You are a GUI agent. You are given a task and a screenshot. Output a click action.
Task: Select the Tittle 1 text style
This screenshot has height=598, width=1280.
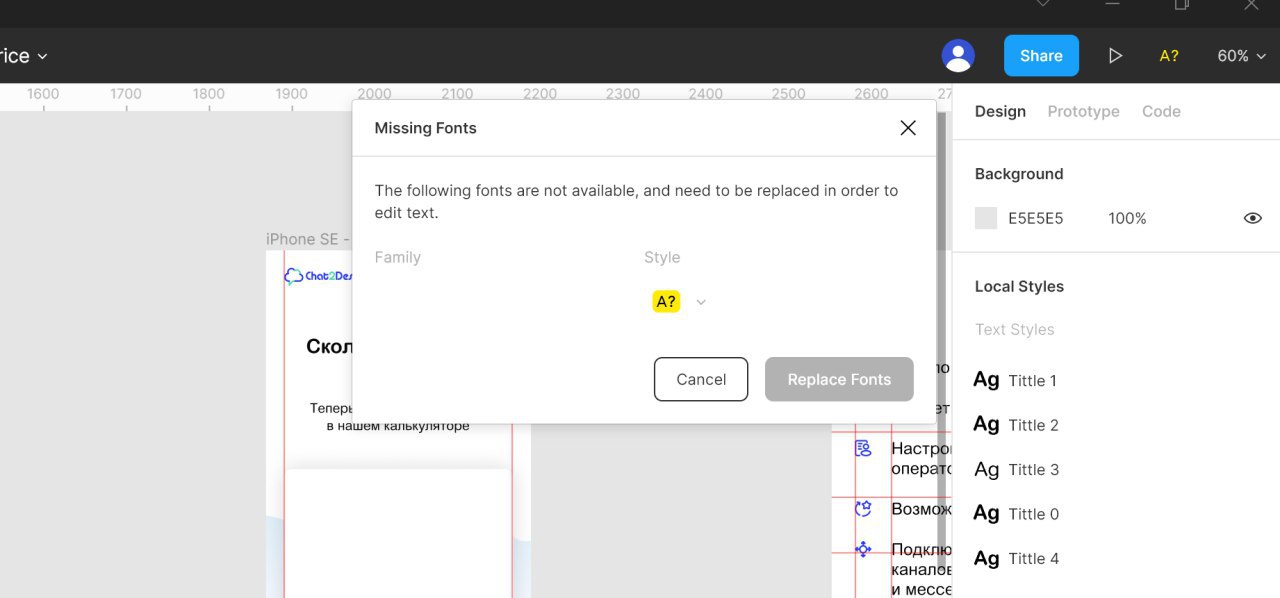point(1015,380)
